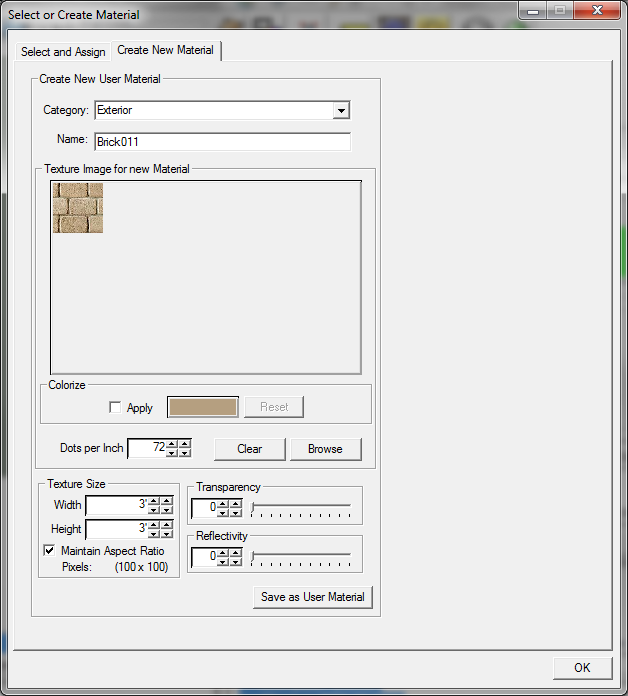Click the Transparency slider handle
The image size is (628, 696).
253,507
